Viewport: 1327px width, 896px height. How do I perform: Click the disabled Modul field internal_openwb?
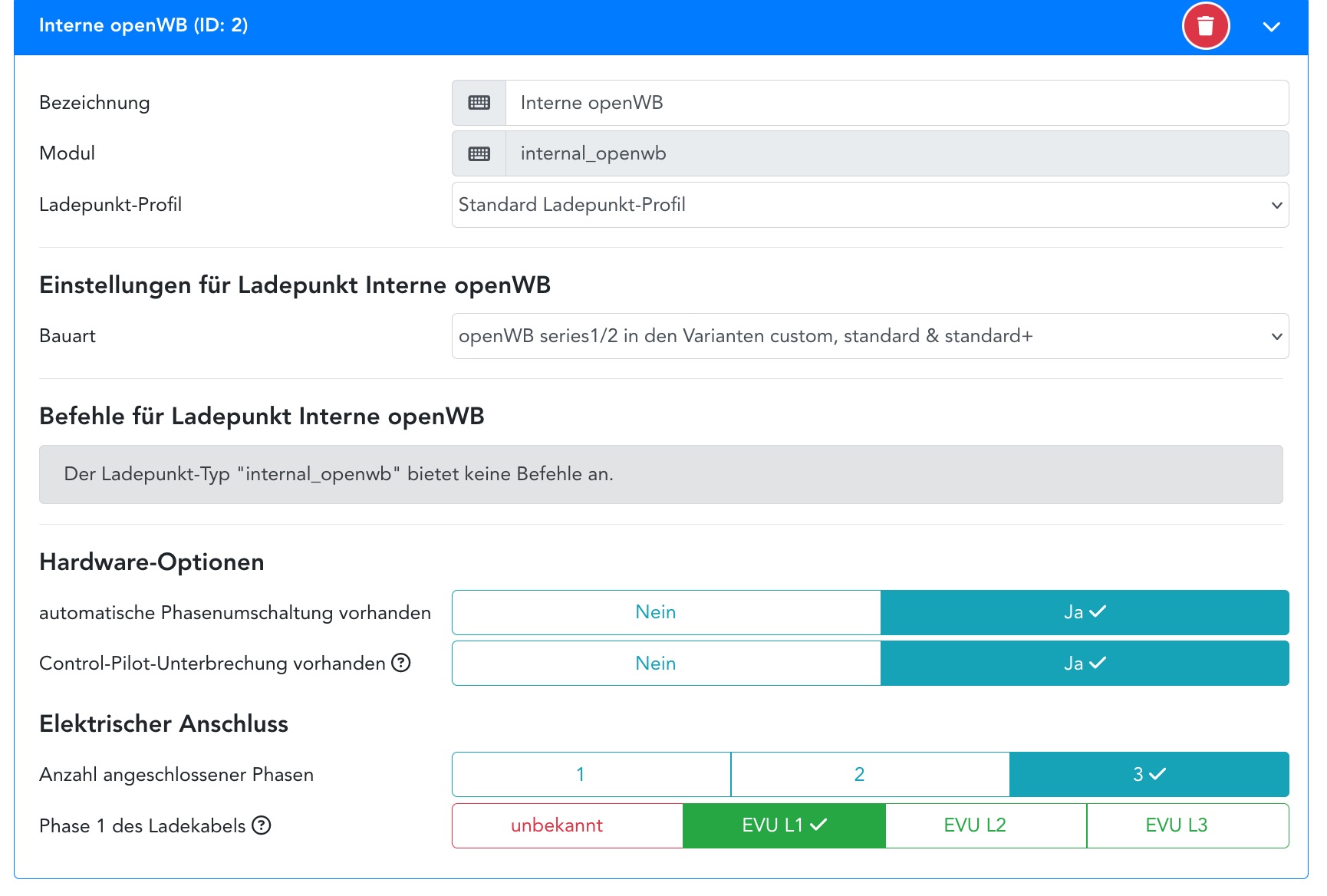pos(897,153)
